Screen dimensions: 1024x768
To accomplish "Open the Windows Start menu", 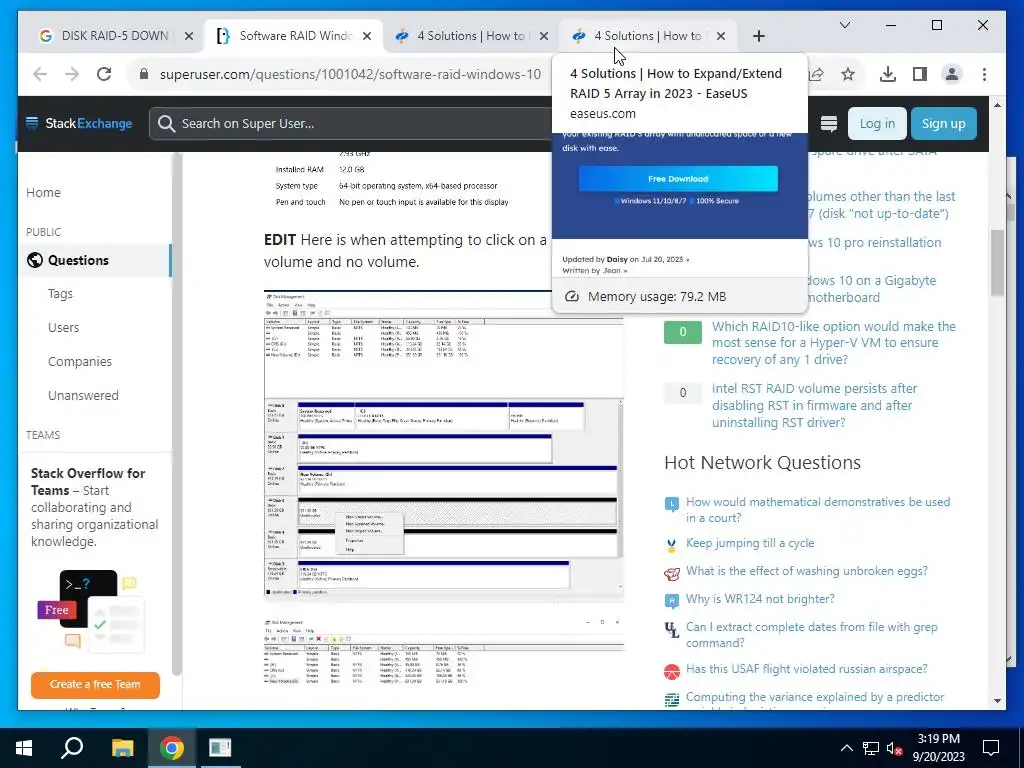I will (x=24, y=748).
